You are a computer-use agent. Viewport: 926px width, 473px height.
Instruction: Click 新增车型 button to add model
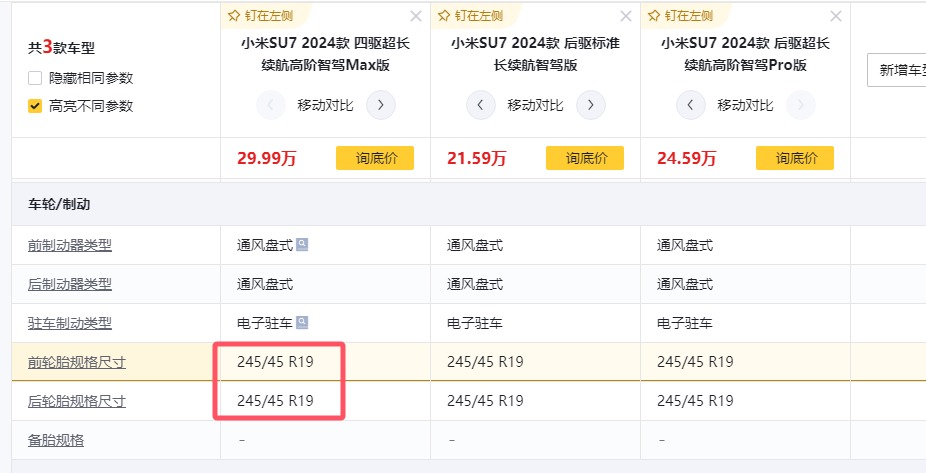click(899, 70)
